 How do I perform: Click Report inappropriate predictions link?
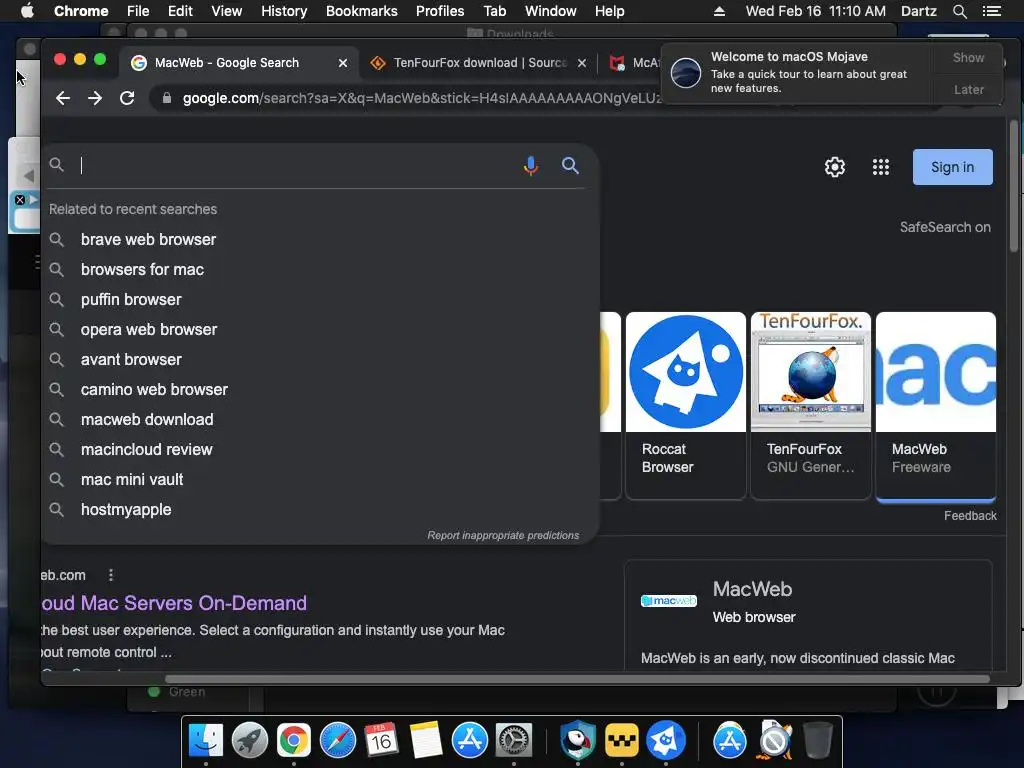click(x=503, y=536)
